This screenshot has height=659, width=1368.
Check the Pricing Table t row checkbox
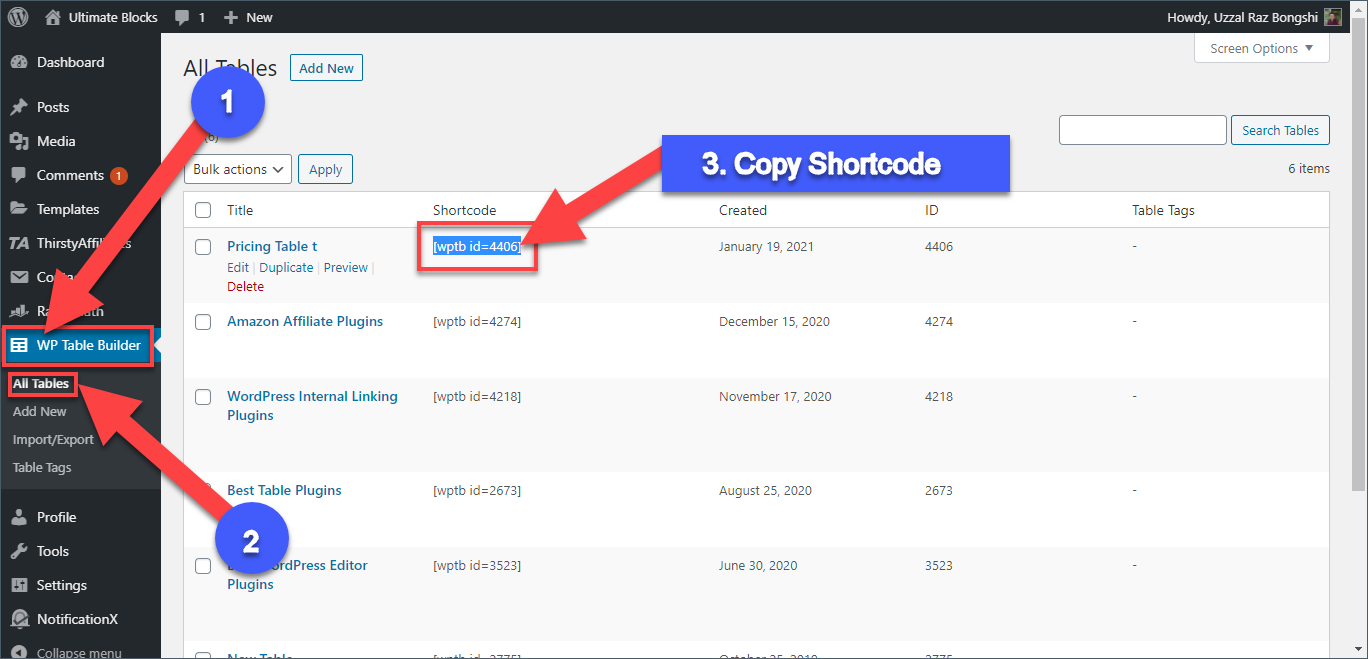[203, 246]
